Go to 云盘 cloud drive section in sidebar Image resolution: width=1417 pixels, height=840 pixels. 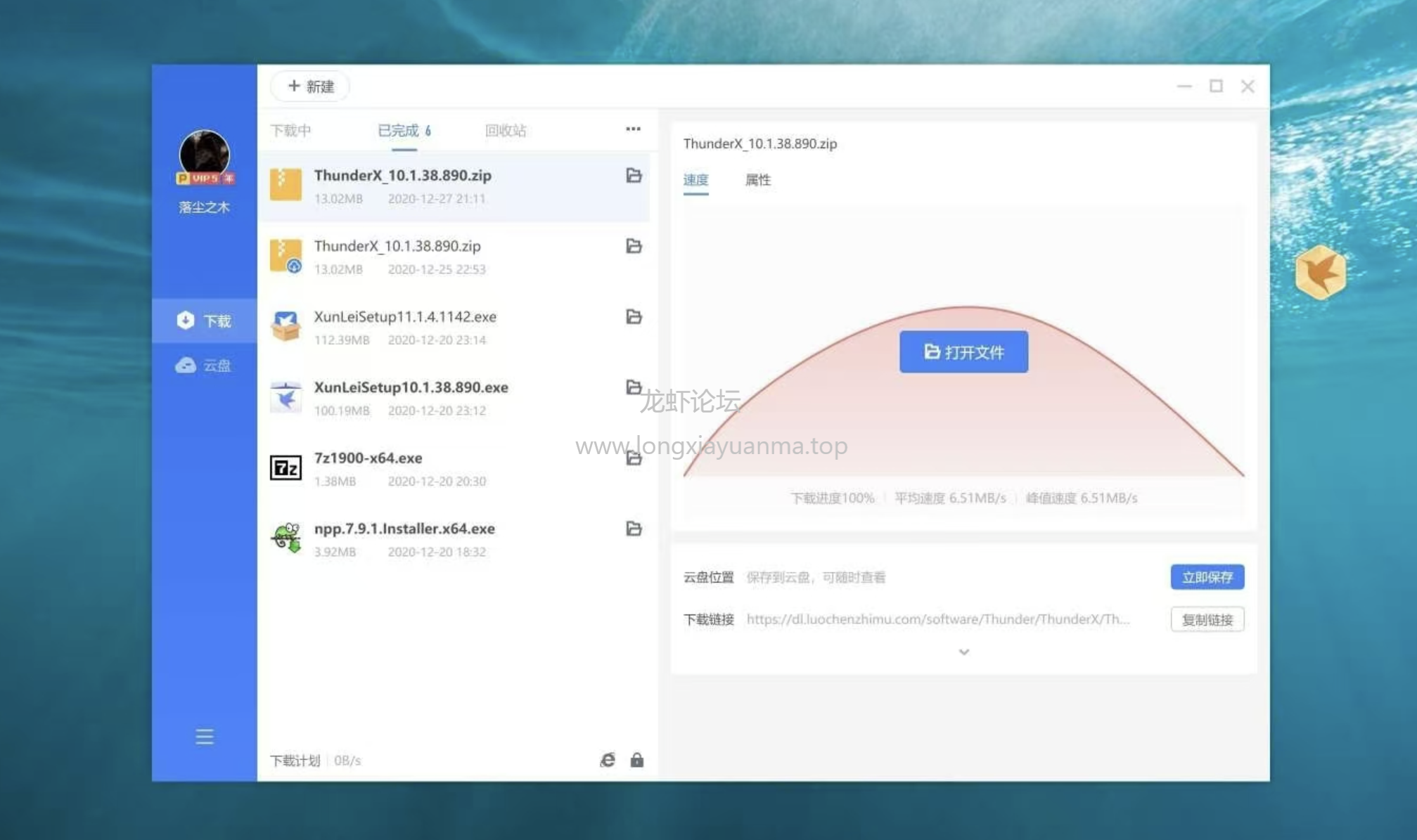(204, 365)
